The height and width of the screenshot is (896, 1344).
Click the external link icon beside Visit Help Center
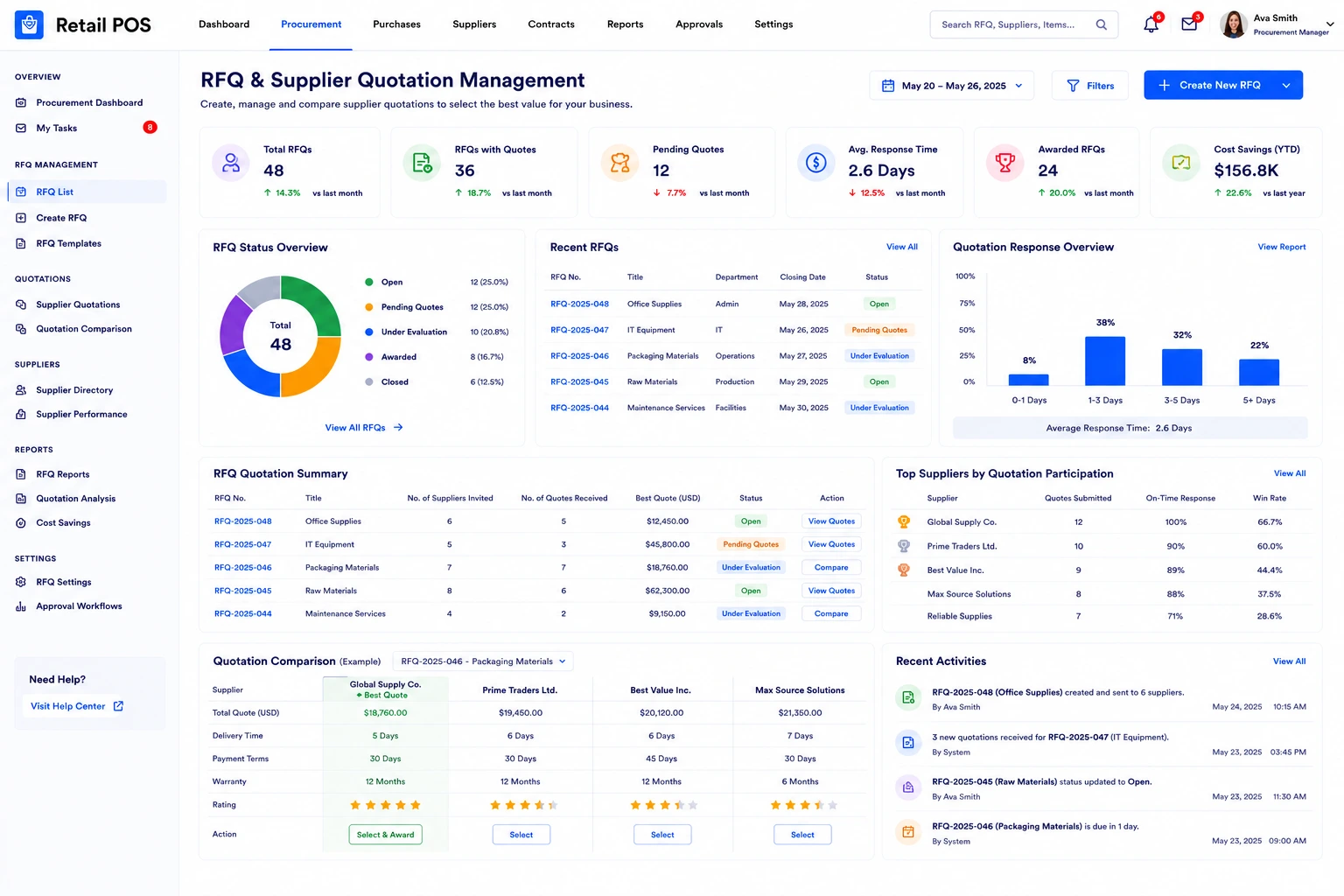(119, 706)
